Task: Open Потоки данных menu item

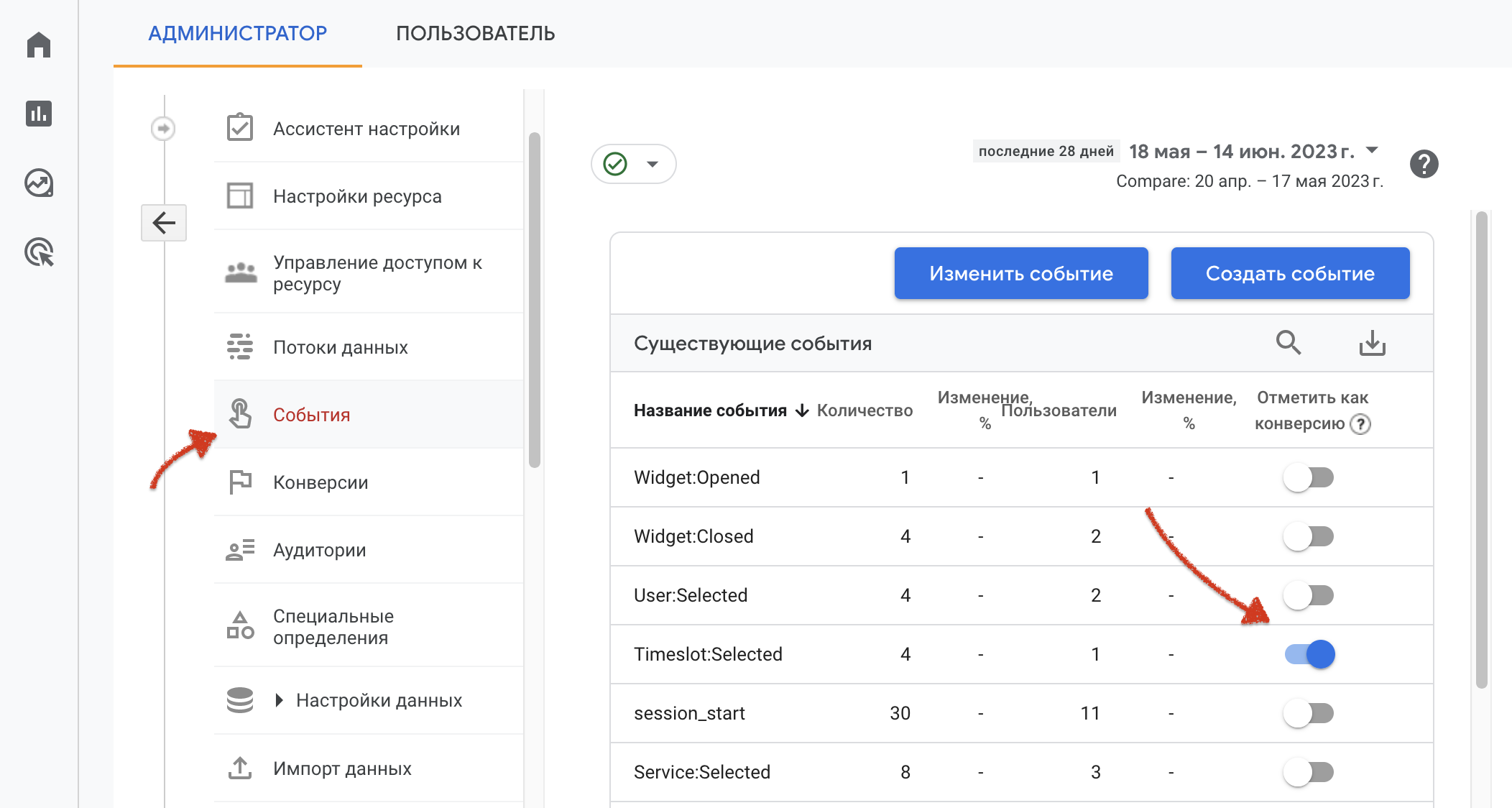Action: click(x=369, y=347)
